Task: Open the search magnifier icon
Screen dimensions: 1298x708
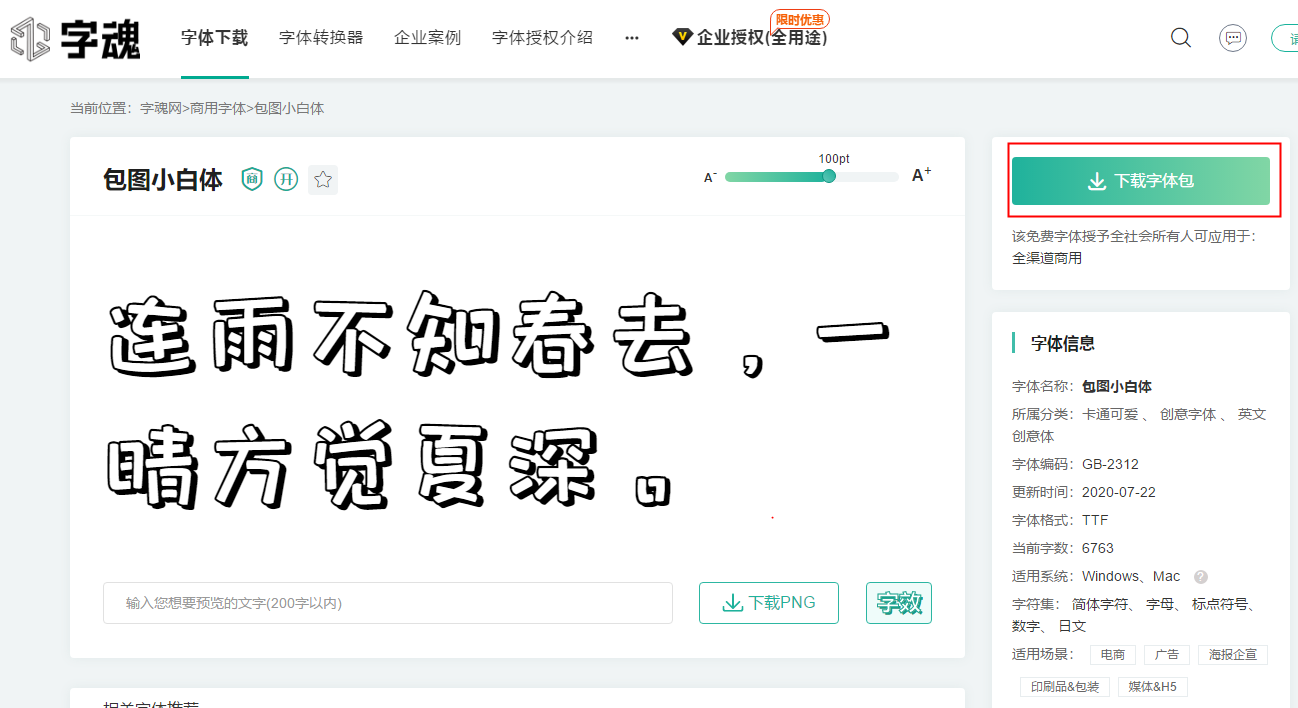Action: [1181, 38]
